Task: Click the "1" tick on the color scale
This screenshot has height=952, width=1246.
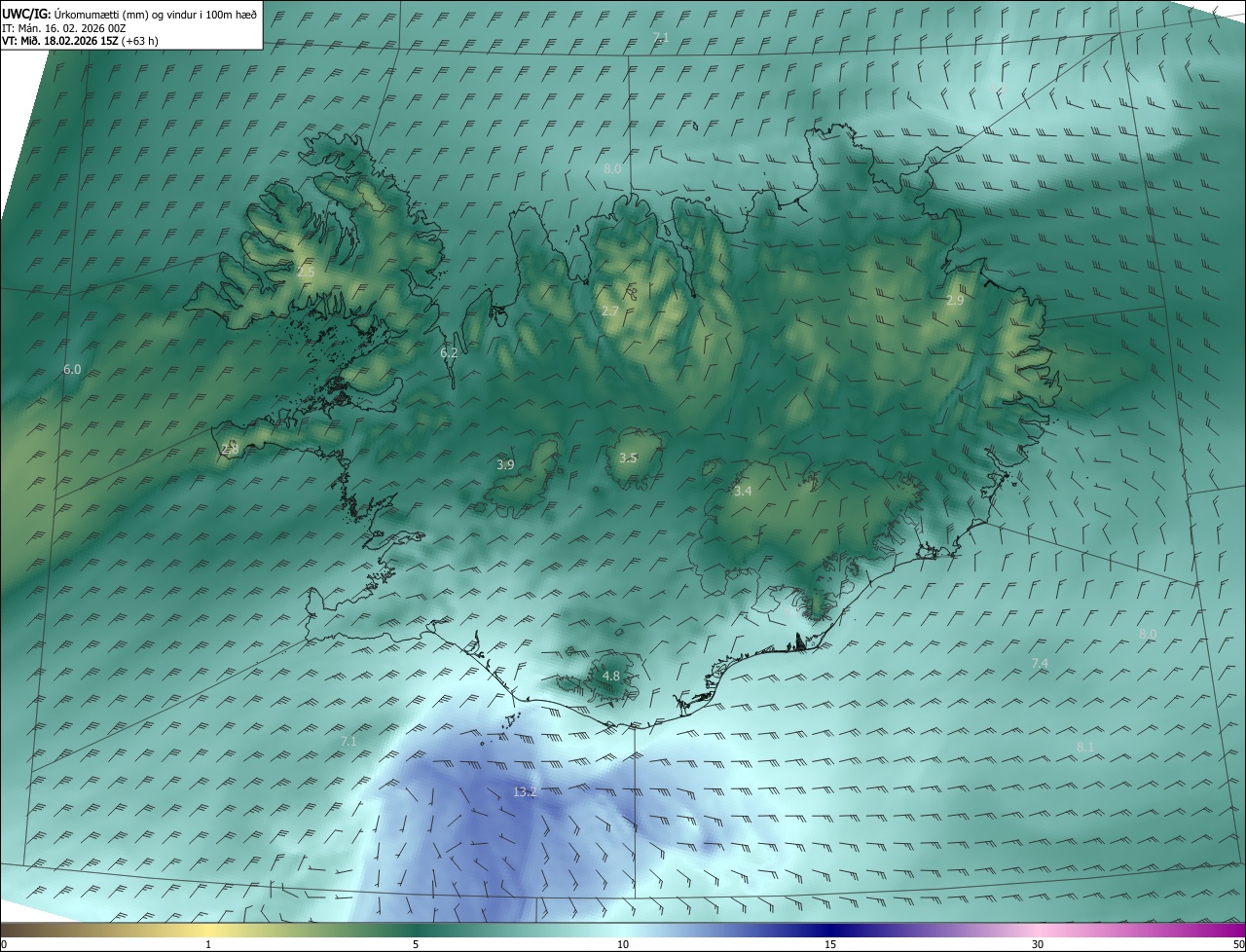Action: point(208,944)
